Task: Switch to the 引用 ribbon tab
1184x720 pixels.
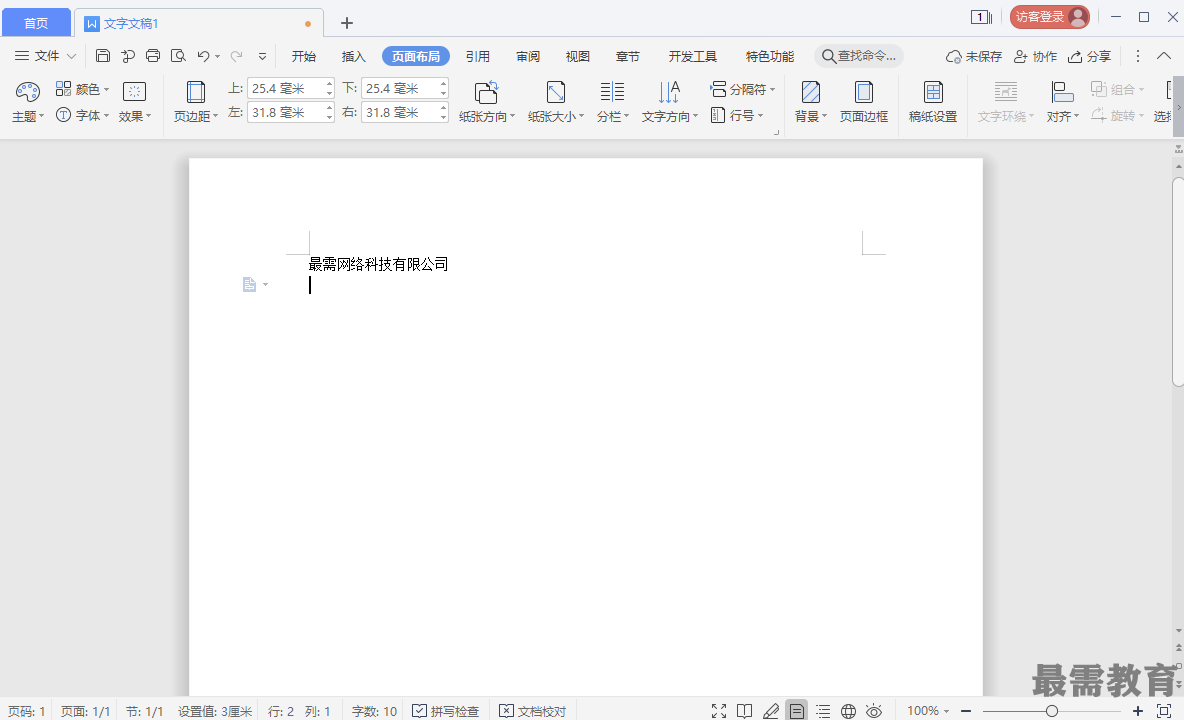Action: point(477,57)
